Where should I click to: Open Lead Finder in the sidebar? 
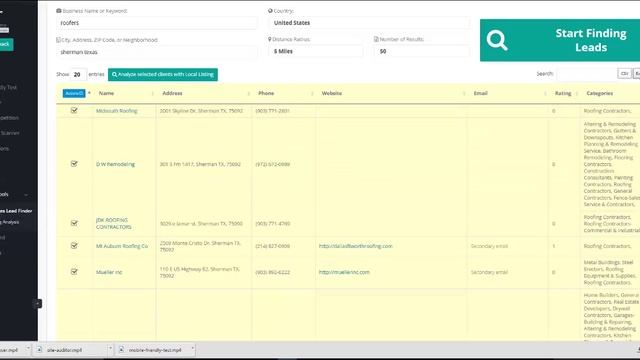(16, 211)
